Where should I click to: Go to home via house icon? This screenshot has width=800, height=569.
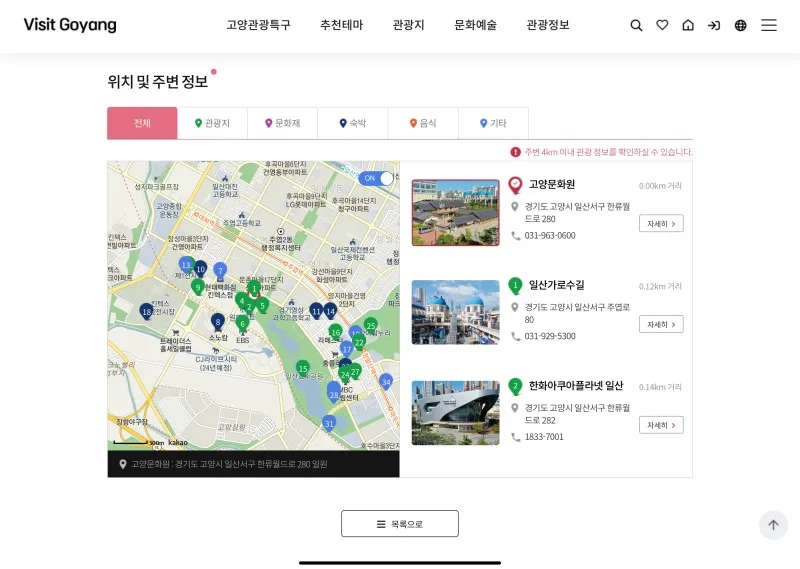pyautogui.click(x=688, y=25)
